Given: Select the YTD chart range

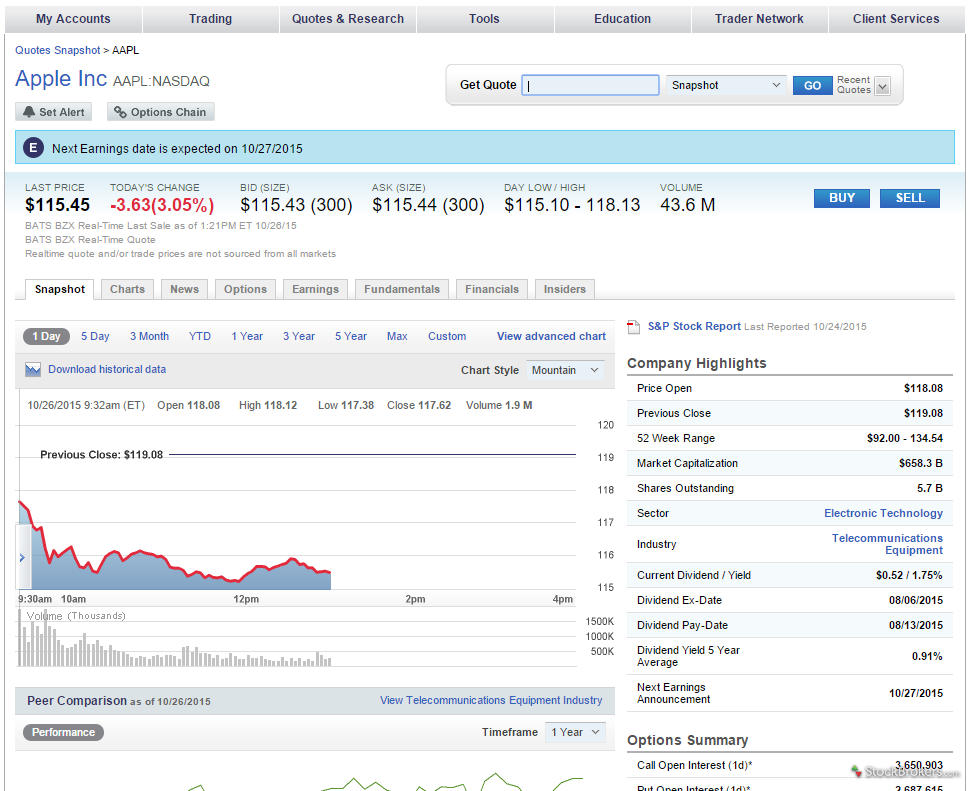Looking at the screenshot, I should click(200, 336).
